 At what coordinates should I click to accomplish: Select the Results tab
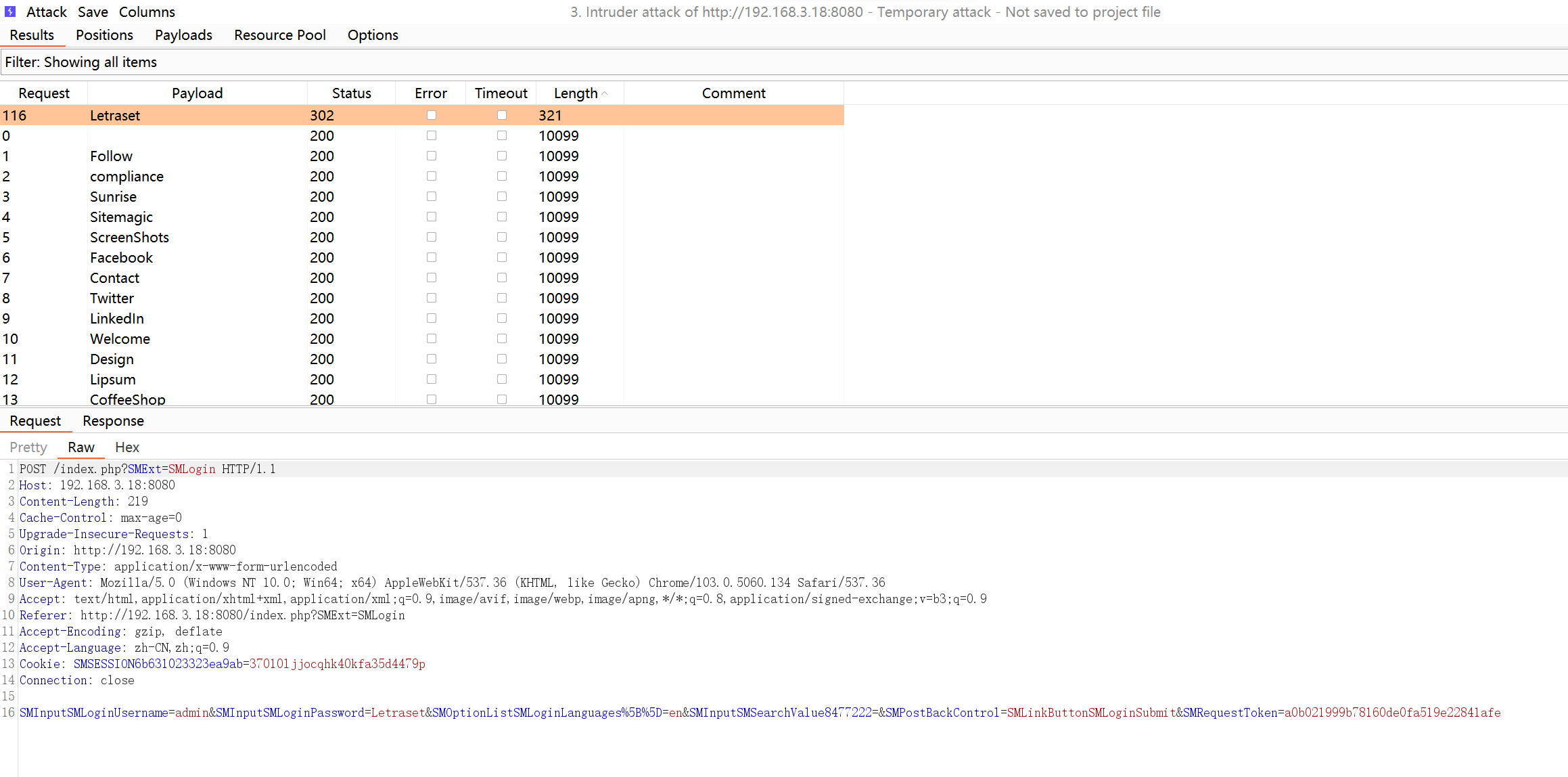pos(32,35)
